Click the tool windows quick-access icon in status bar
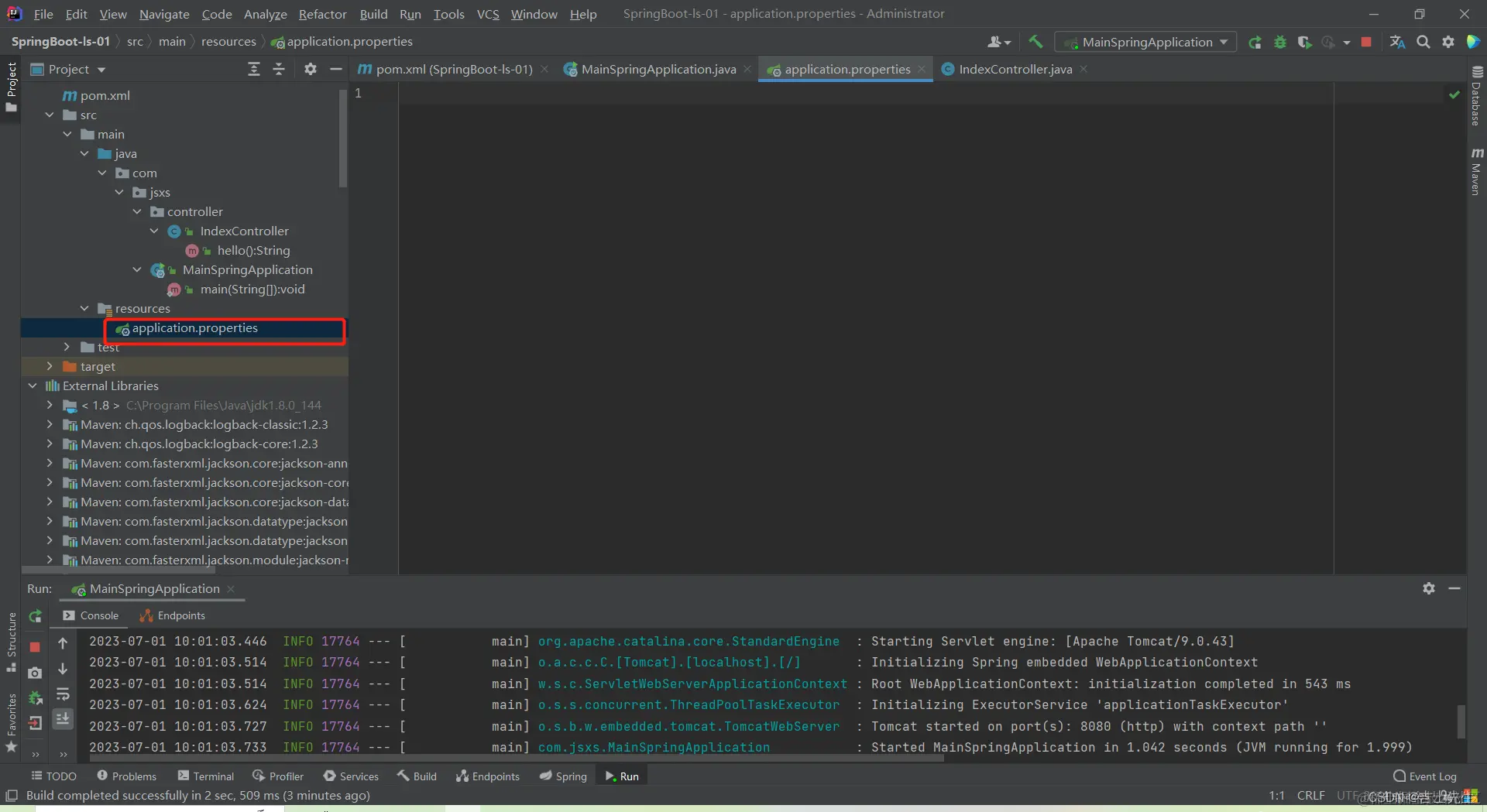The width and height of the screenshot is (1487, 812). pos(12,796)
